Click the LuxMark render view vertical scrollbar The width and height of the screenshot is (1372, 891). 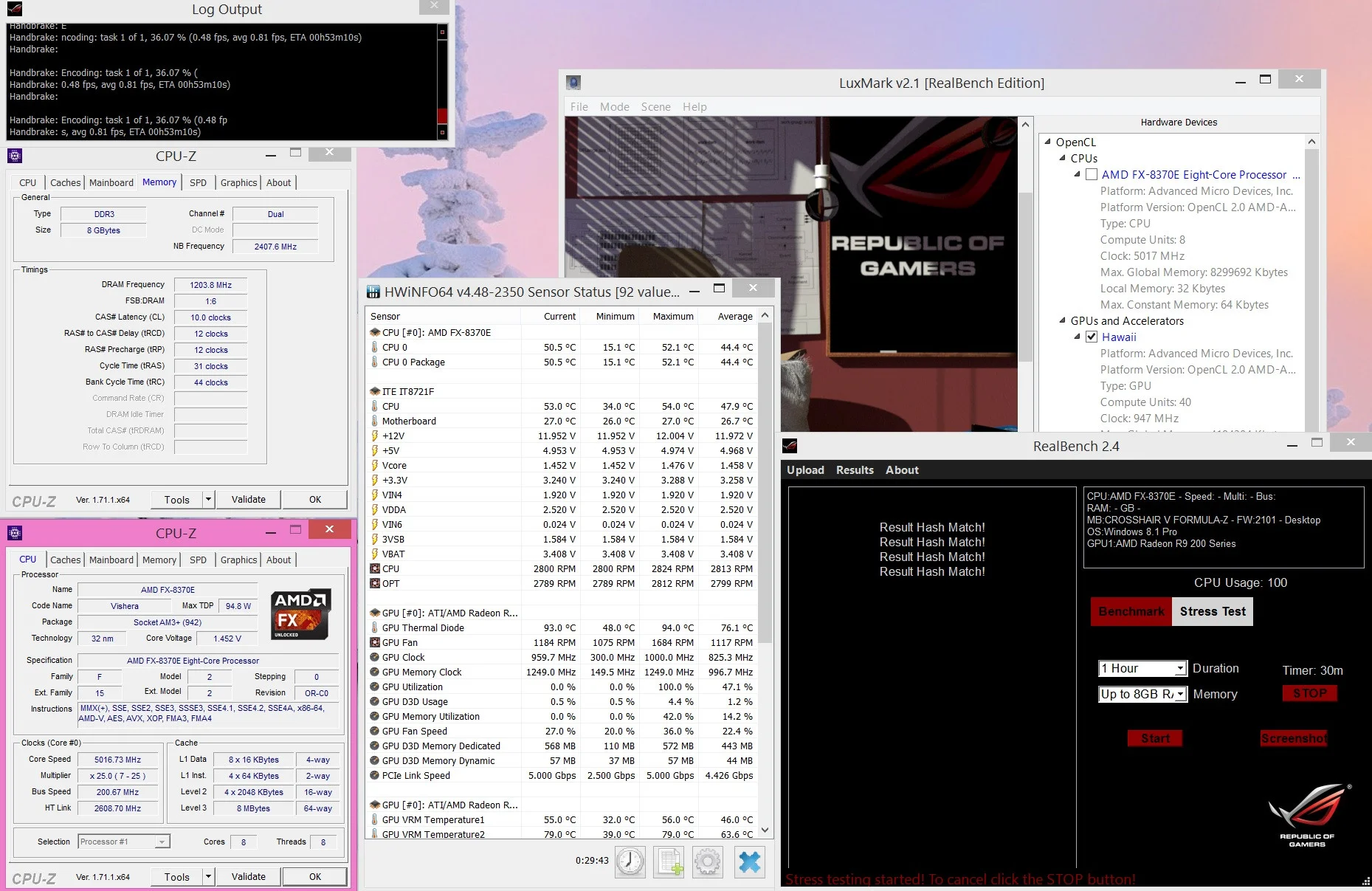coord(1024,274)
